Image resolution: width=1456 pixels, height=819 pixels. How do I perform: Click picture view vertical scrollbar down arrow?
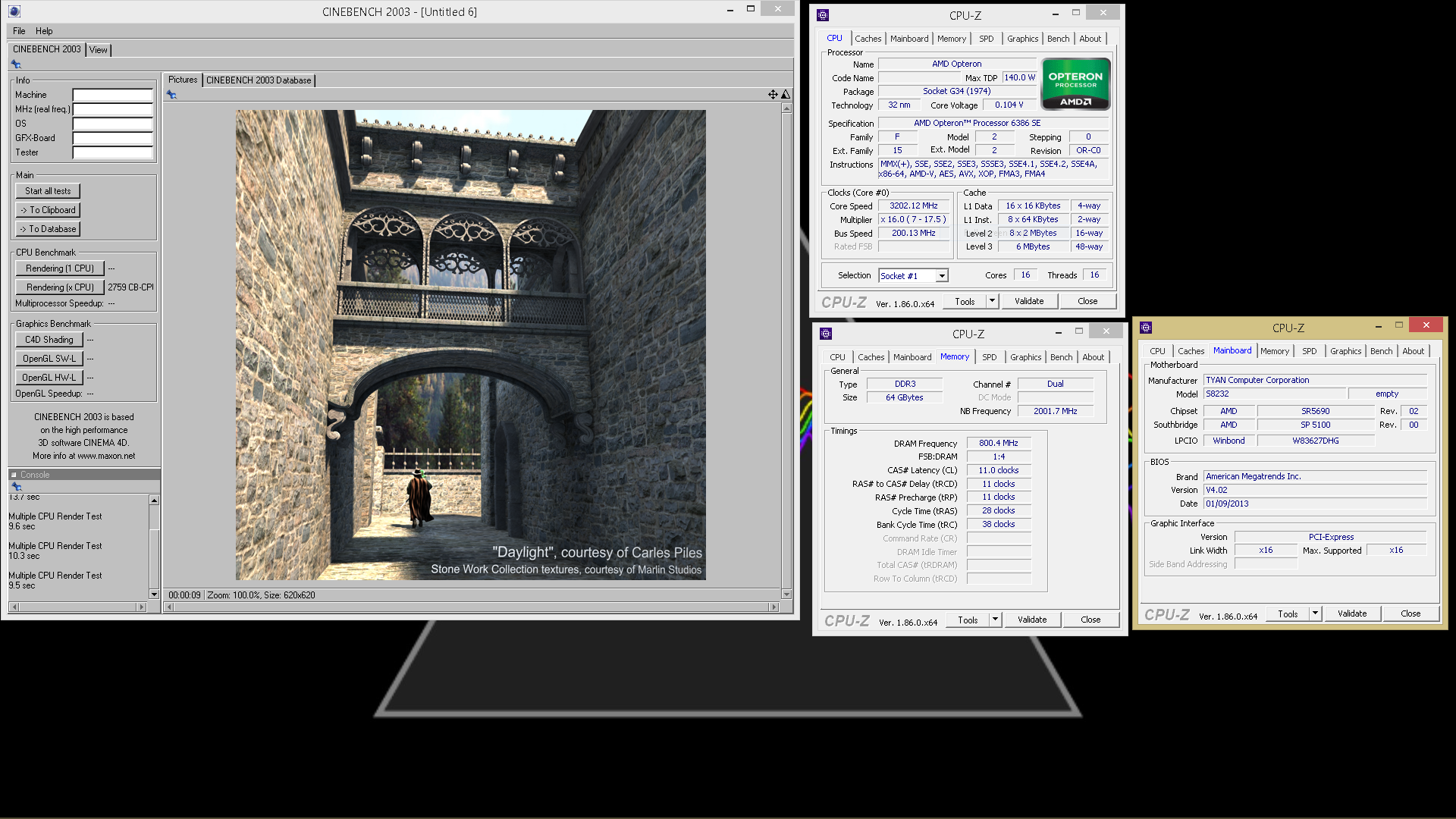[x=786, y=595]
